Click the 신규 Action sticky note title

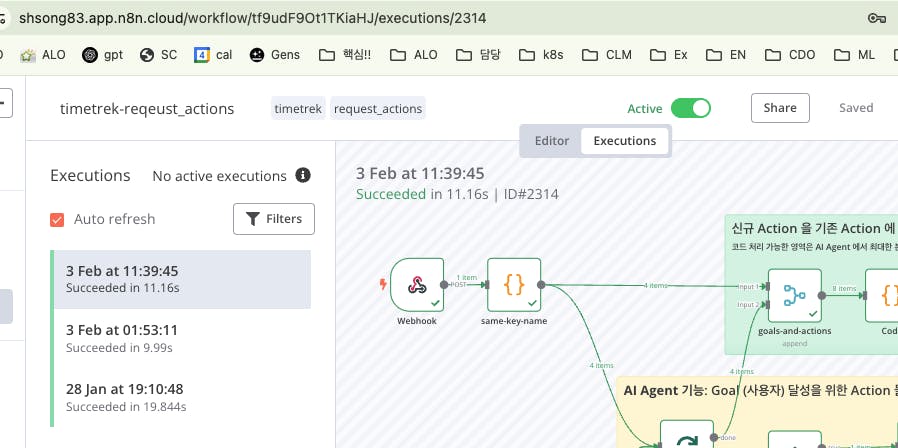pos(814,229)
